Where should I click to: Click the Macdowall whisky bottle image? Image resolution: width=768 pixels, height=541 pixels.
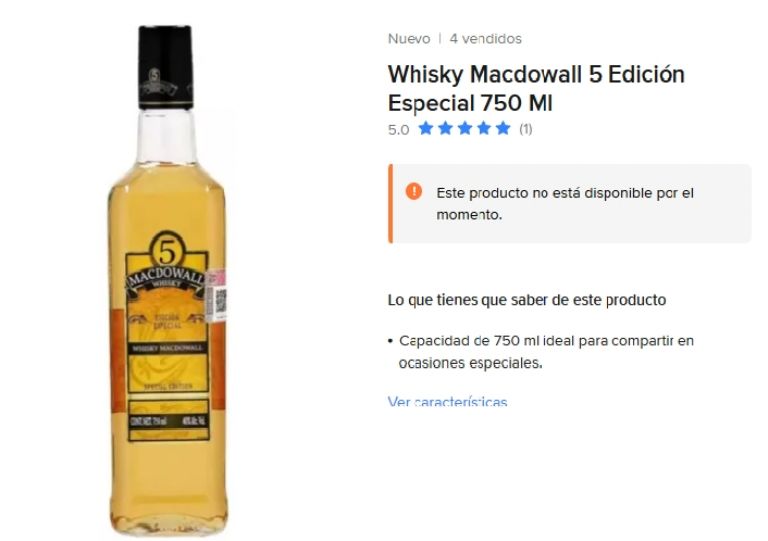coord(167,282)
